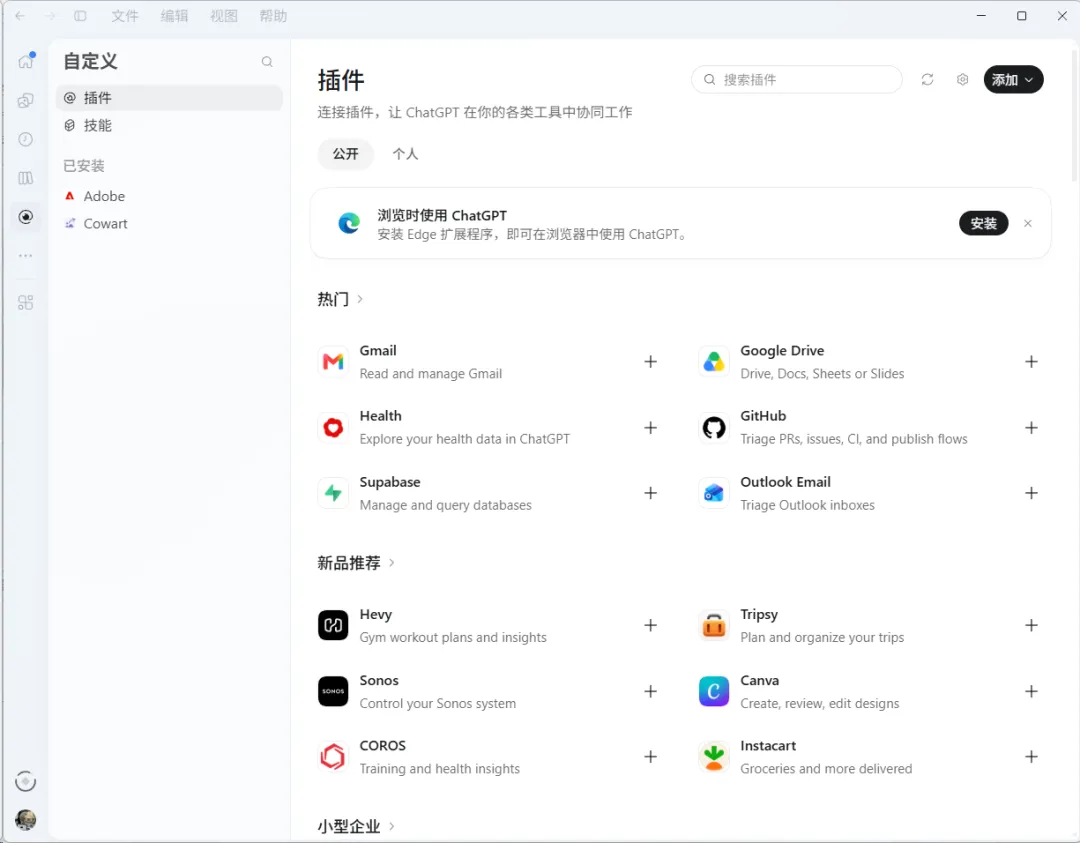Viewport: 1080px width, 843px height.
Task: Click the plus icon beside Health
Action: coord(650,428)
